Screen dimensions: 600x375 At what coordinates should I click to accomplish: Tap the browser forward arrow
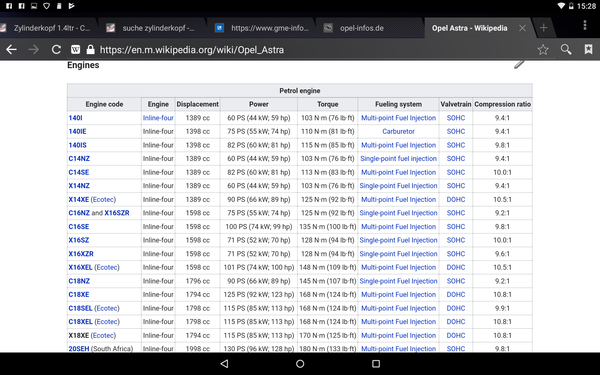point(33,49)
